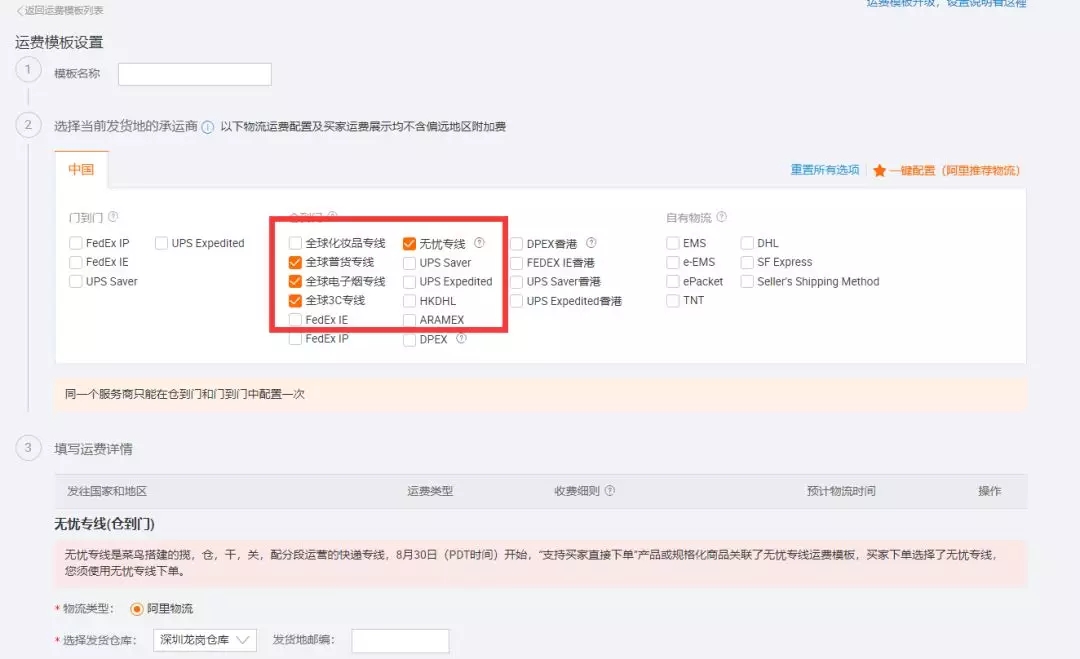Click the help icon next to DPEX香港
The height and width of the screenshot is (659, 1080).
point(591,242)
